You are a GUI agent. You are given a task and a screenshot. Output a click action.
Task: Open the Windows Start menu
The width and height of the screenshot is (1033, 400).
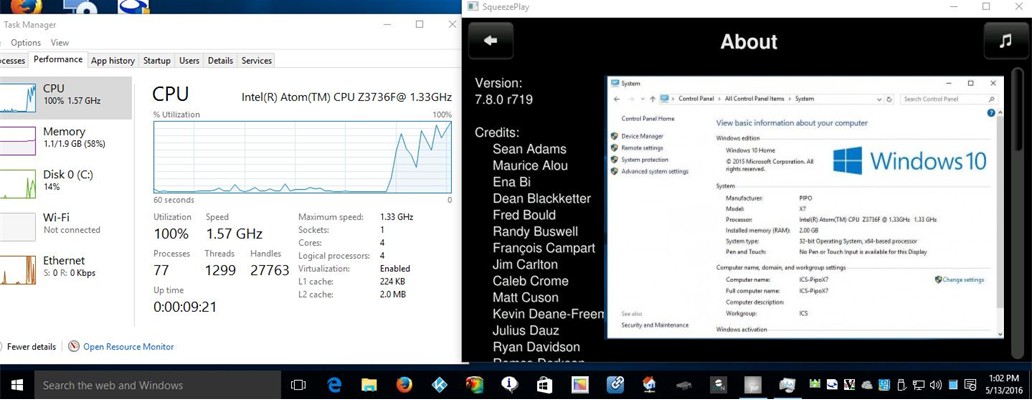17,385
